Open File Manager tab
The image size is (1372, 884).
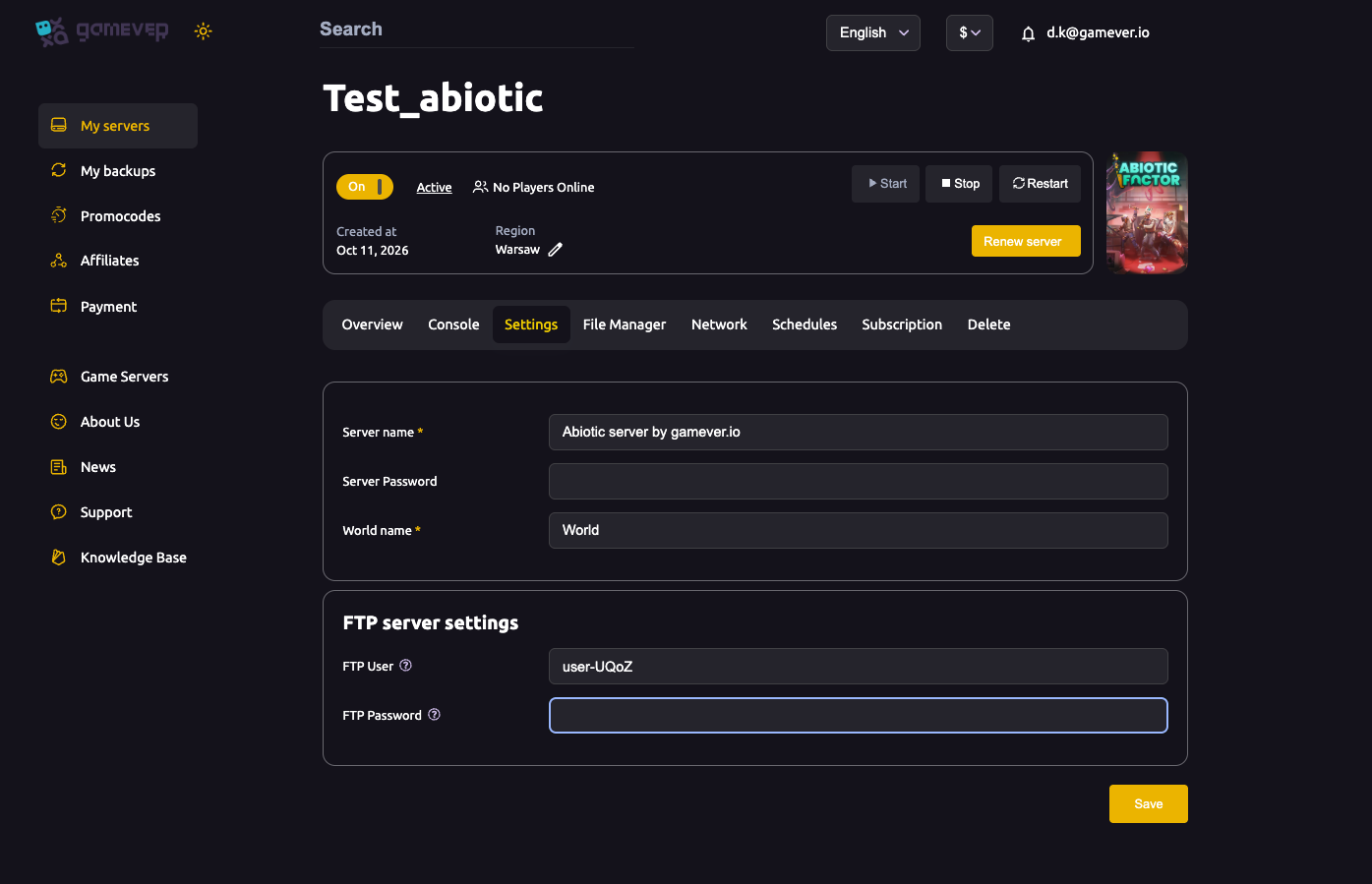point(625,324)
